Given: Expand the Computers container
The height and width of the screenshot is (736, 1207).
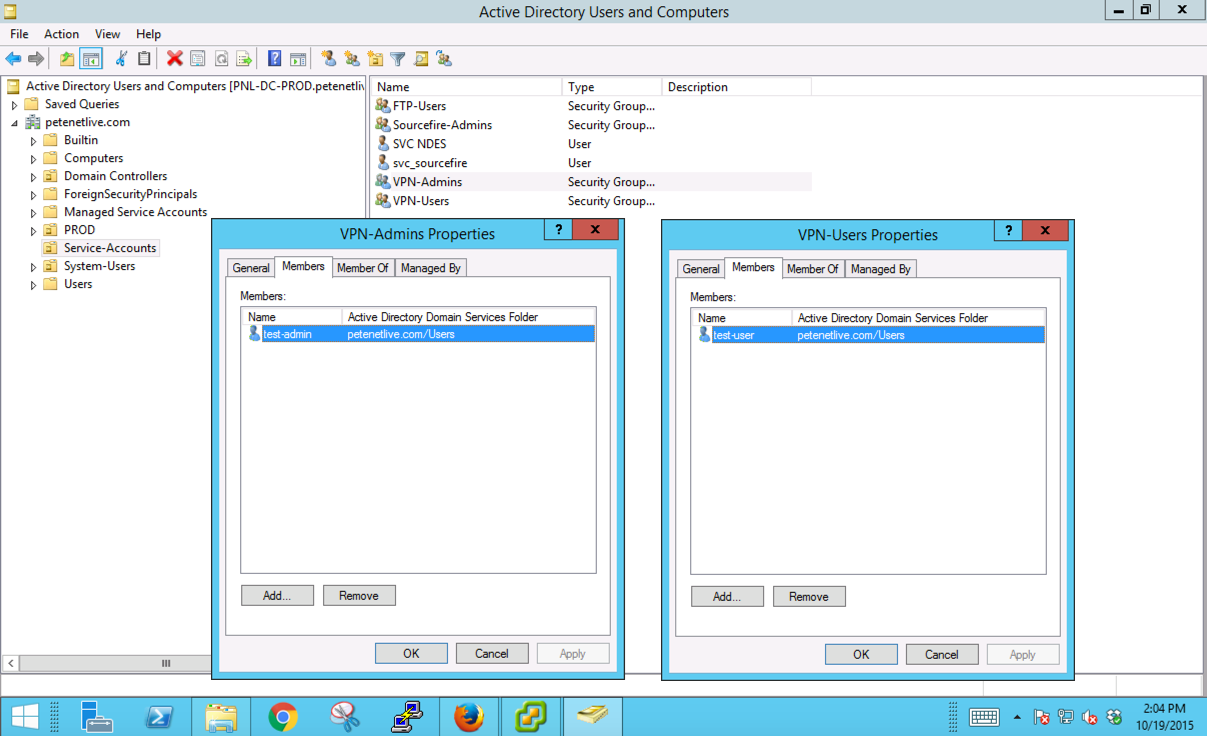Looking at the screenshot, I should click(33, 159).
